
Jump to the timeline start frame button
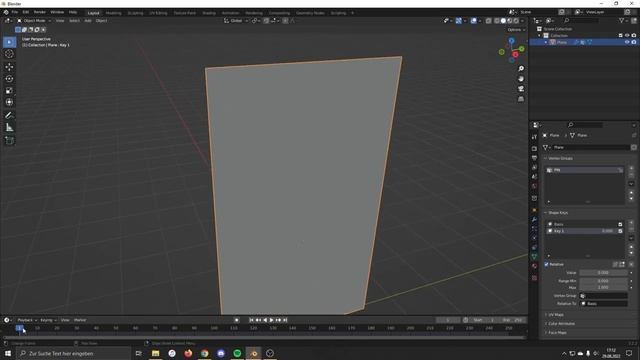point(251,320)
